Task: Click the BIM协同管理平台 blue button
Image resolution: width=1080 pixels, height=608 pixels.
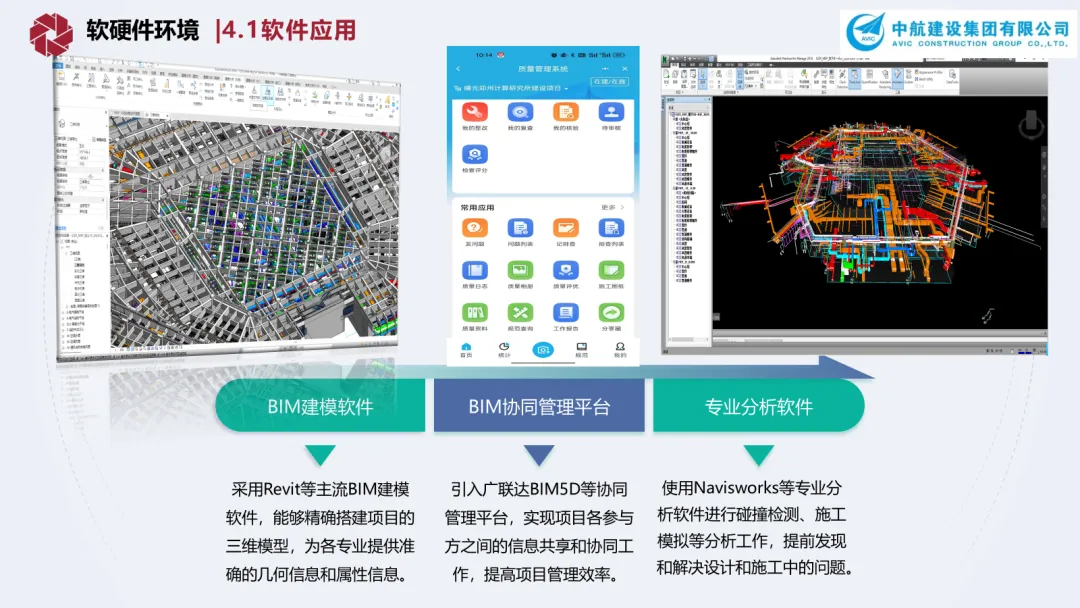Action: 539,406
